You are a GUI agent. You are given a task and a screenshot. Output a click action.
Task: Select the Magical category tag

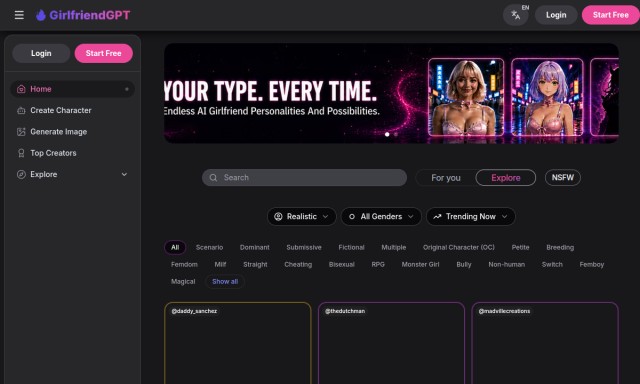(x=183, y=282)
